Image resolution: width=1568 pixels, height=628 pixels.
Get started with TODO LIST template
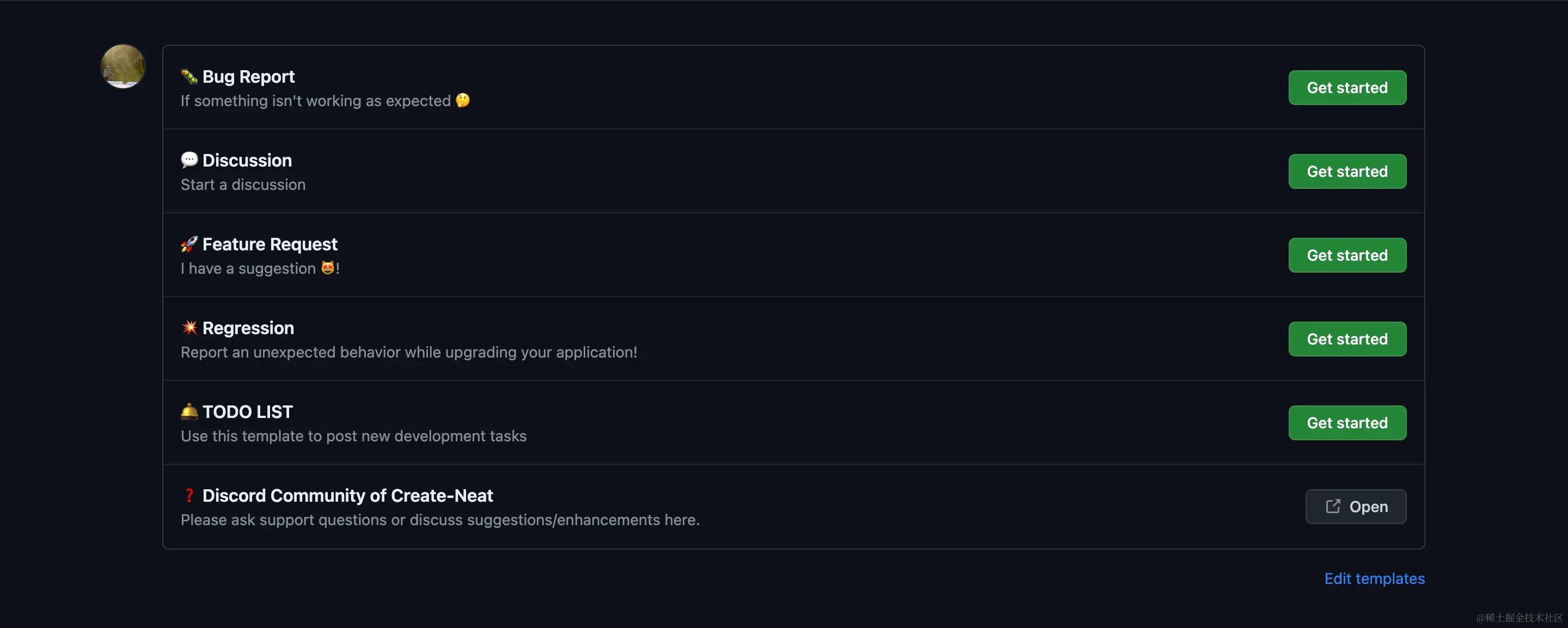(x=1347, y=423)
